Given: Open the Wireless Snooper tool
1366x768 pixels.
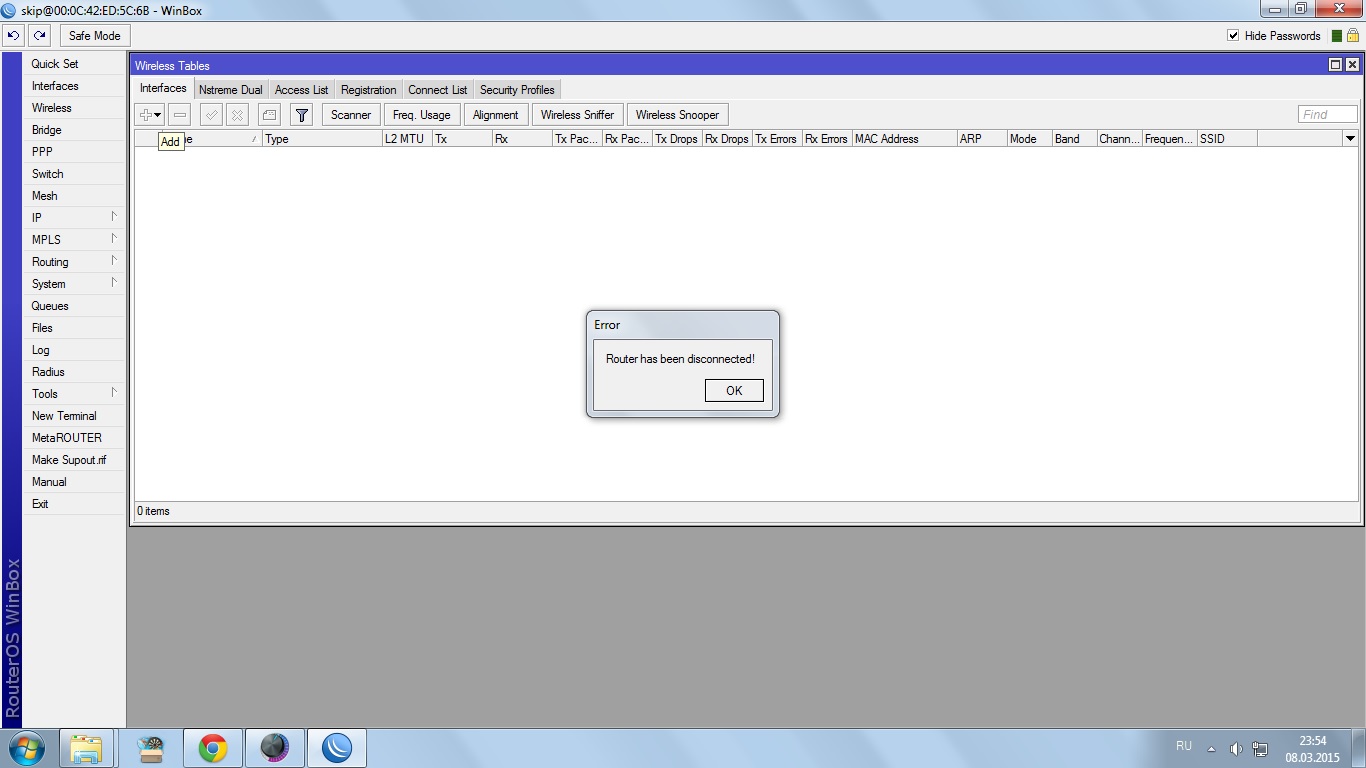Looking at the screenshot, I should click(x=677, y=115).
